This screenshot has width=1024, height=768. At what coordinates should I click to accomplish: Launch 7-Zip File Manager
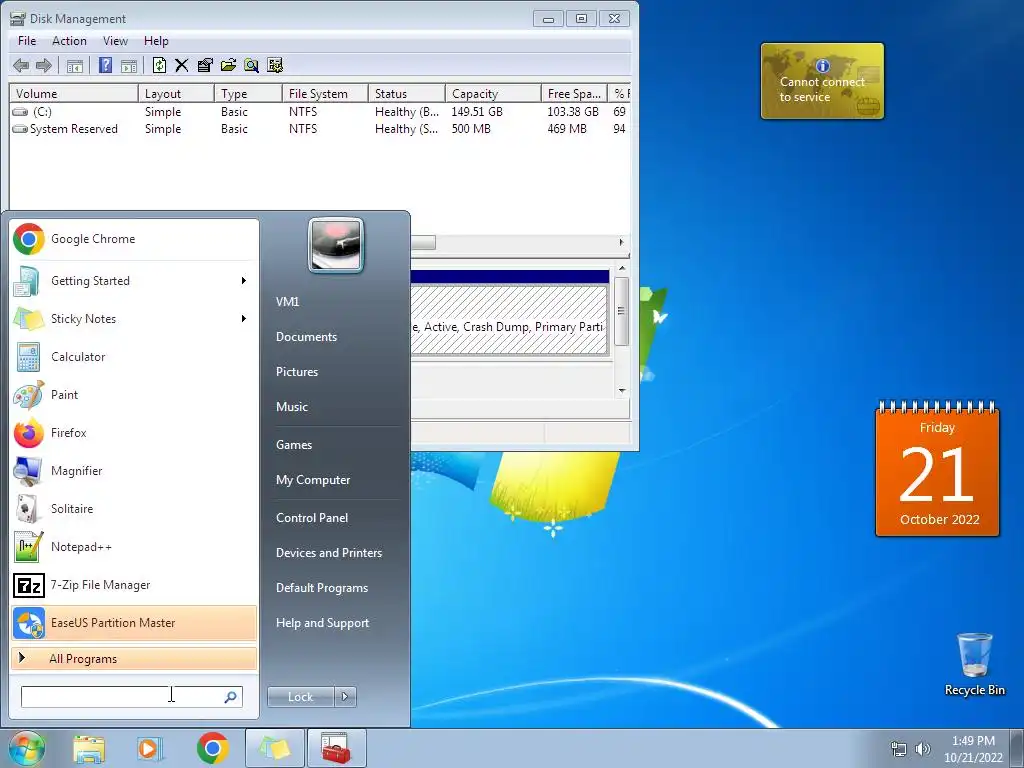tap(134, 584)
